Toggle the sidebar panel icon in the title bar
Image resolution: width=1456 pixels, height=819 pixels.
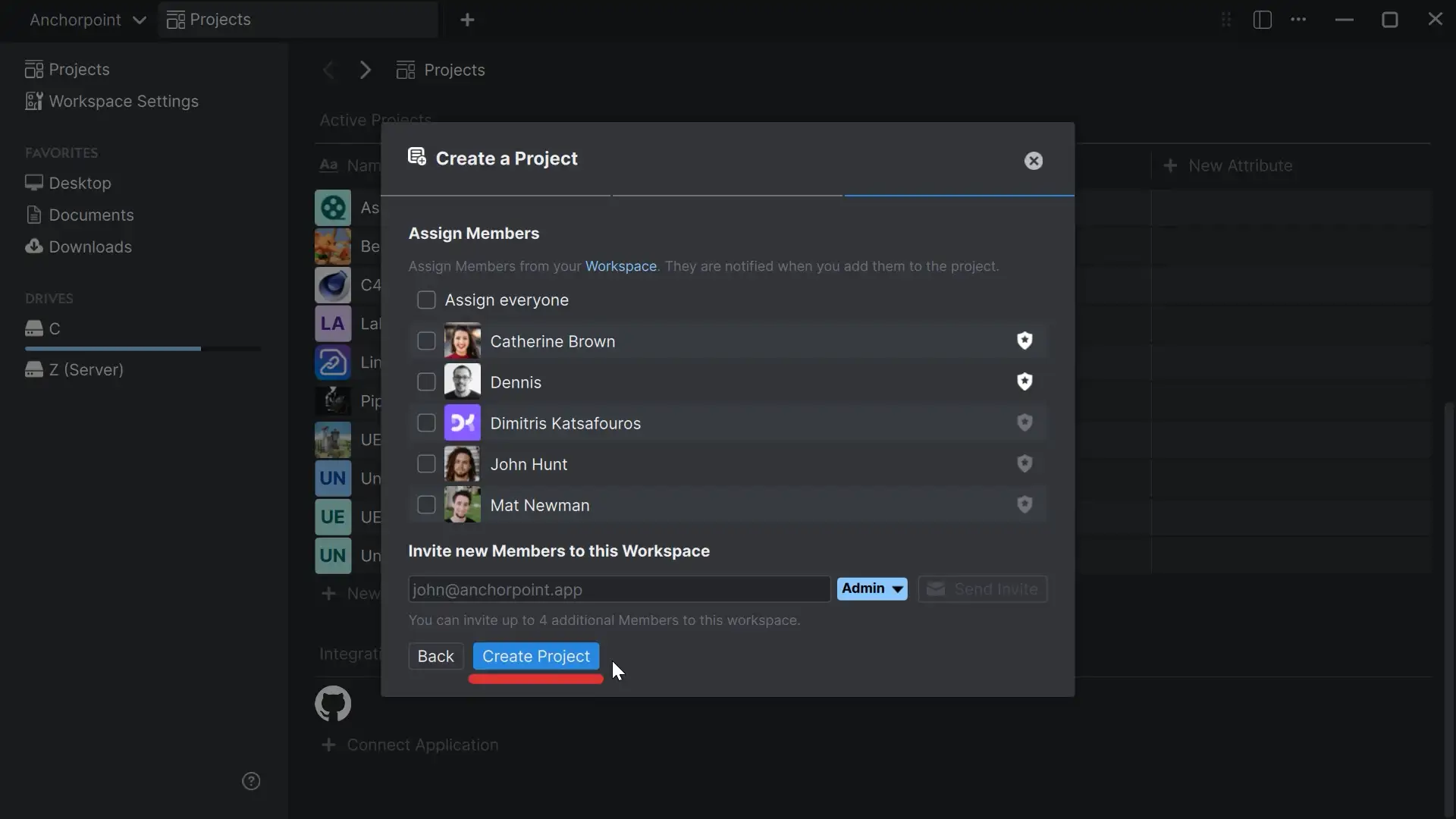point(1262,20)
